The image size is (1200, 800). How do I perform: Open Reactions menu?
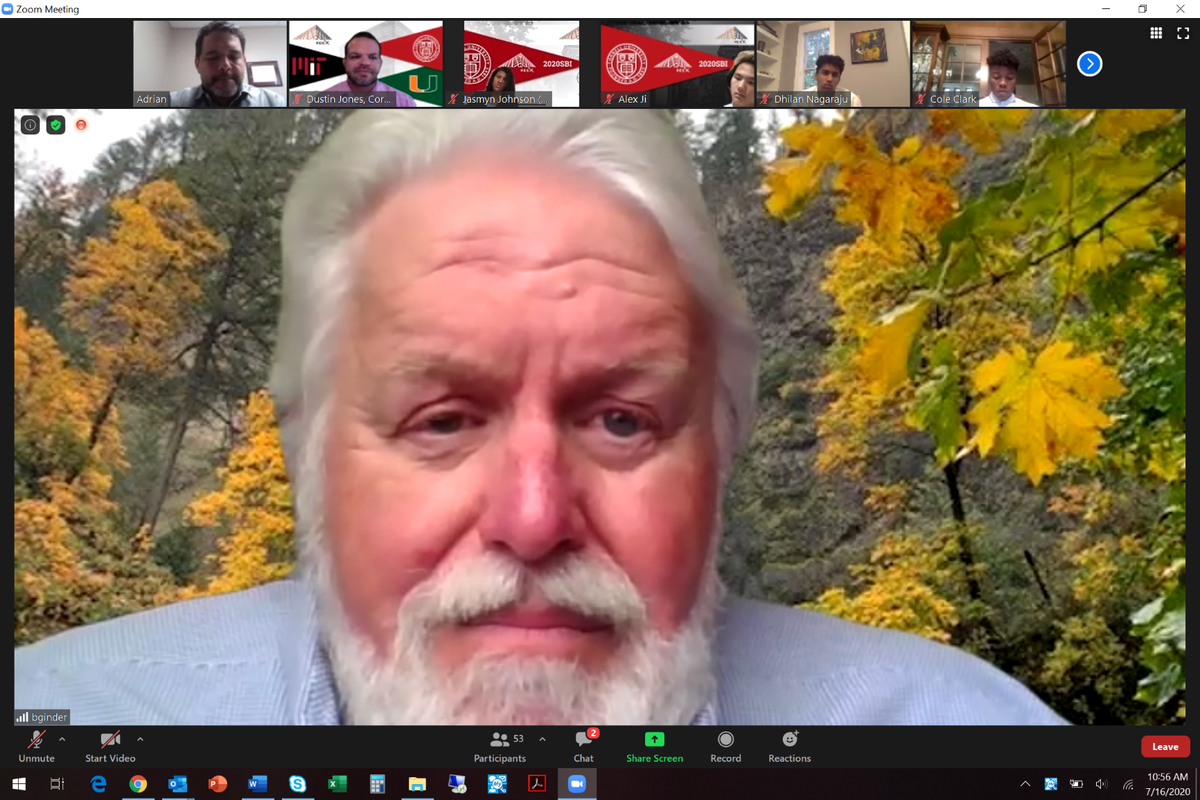(789, 746)
